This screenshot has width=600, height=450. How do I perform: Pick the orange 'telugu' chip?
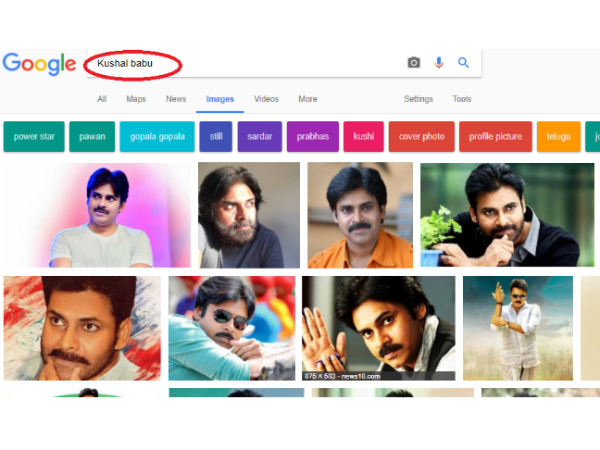(558, 137)
